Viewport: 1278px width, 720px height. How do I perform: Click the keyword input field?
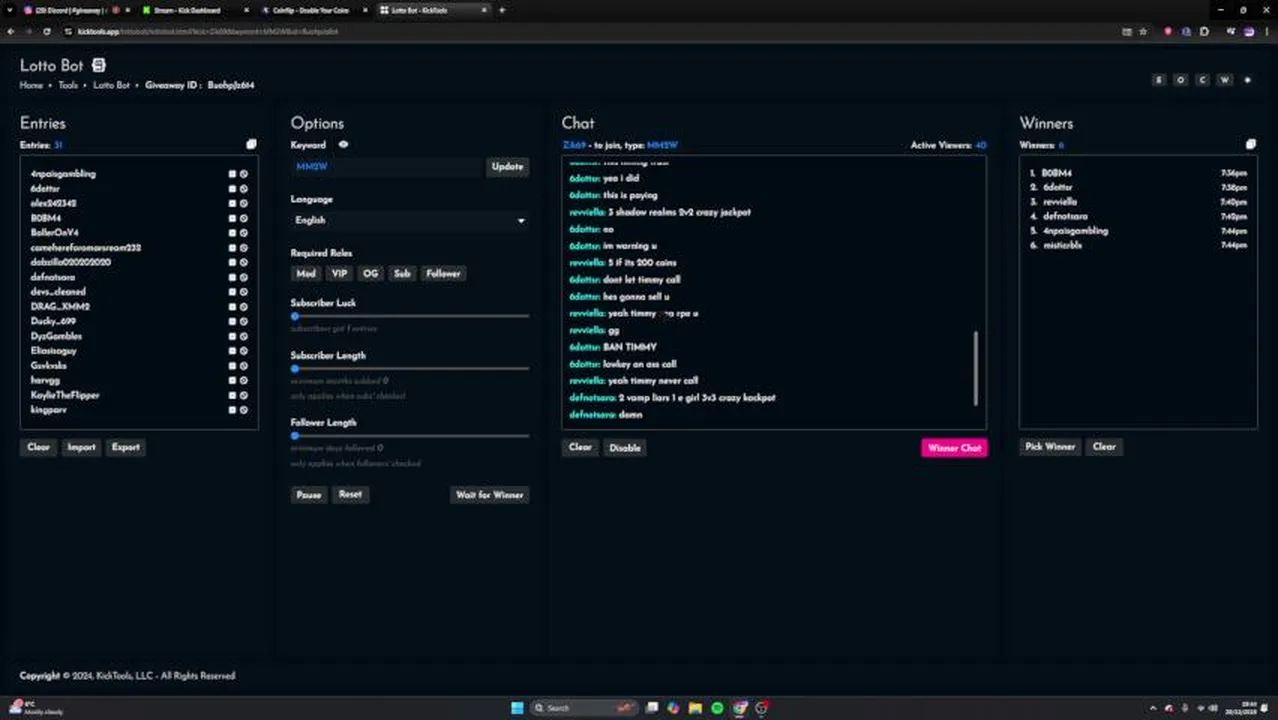click(x=388, y=167)
